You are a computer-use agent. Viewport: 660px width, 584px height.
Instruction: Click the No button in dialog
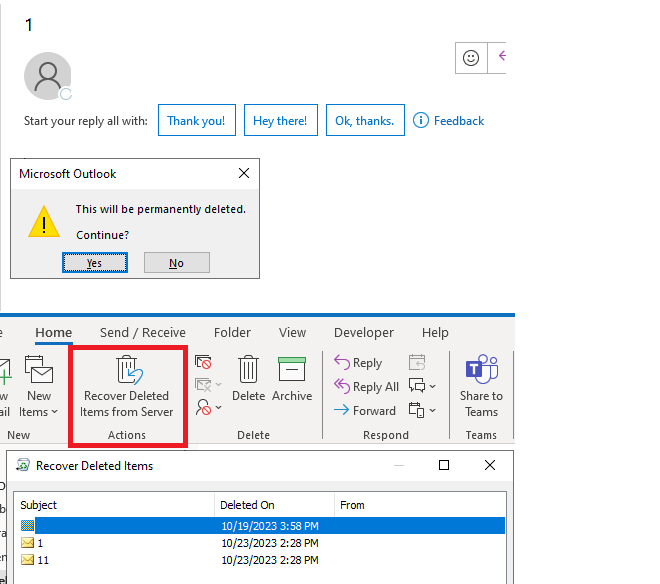[x=177, y=263]
